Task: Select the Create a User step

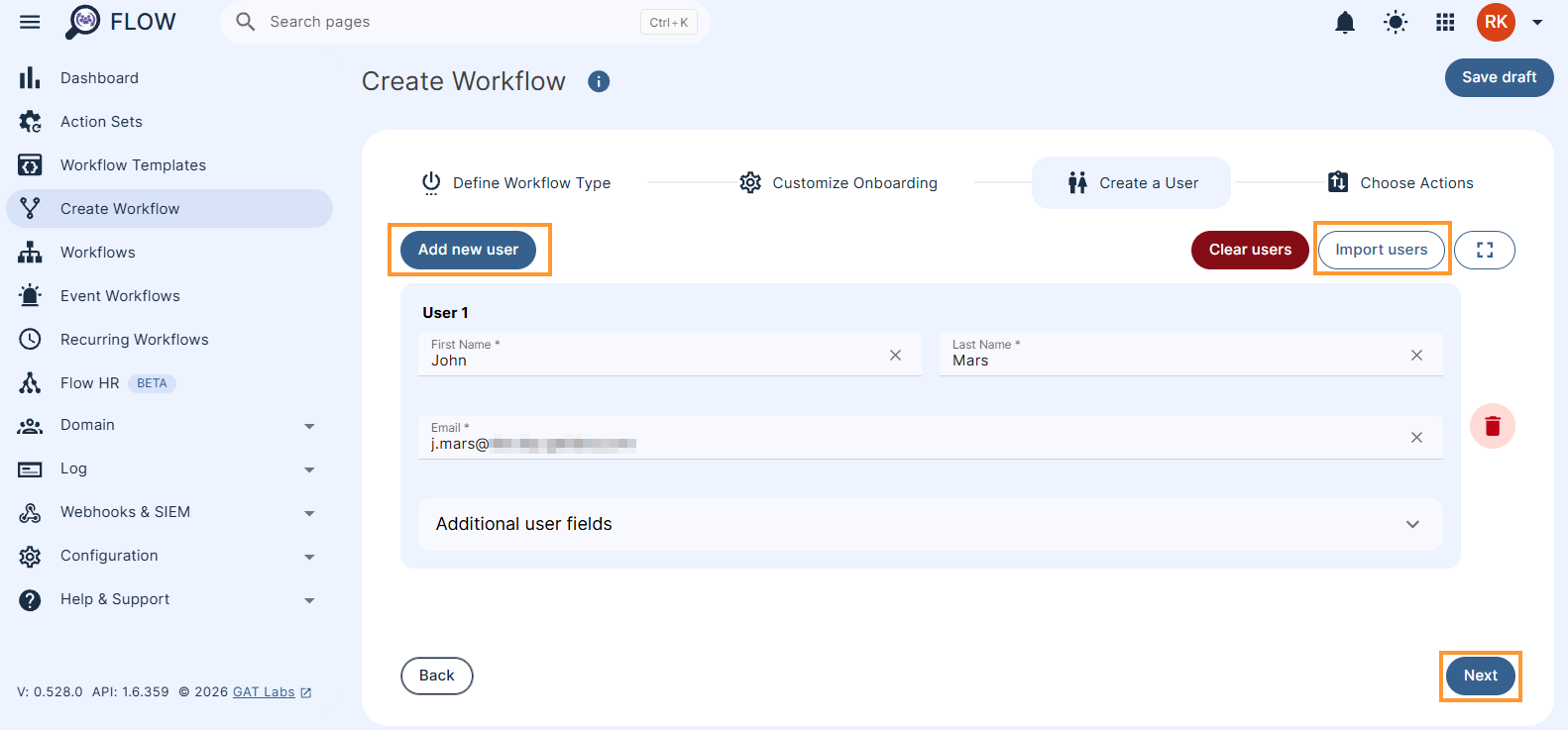Action: point(1131,183)
